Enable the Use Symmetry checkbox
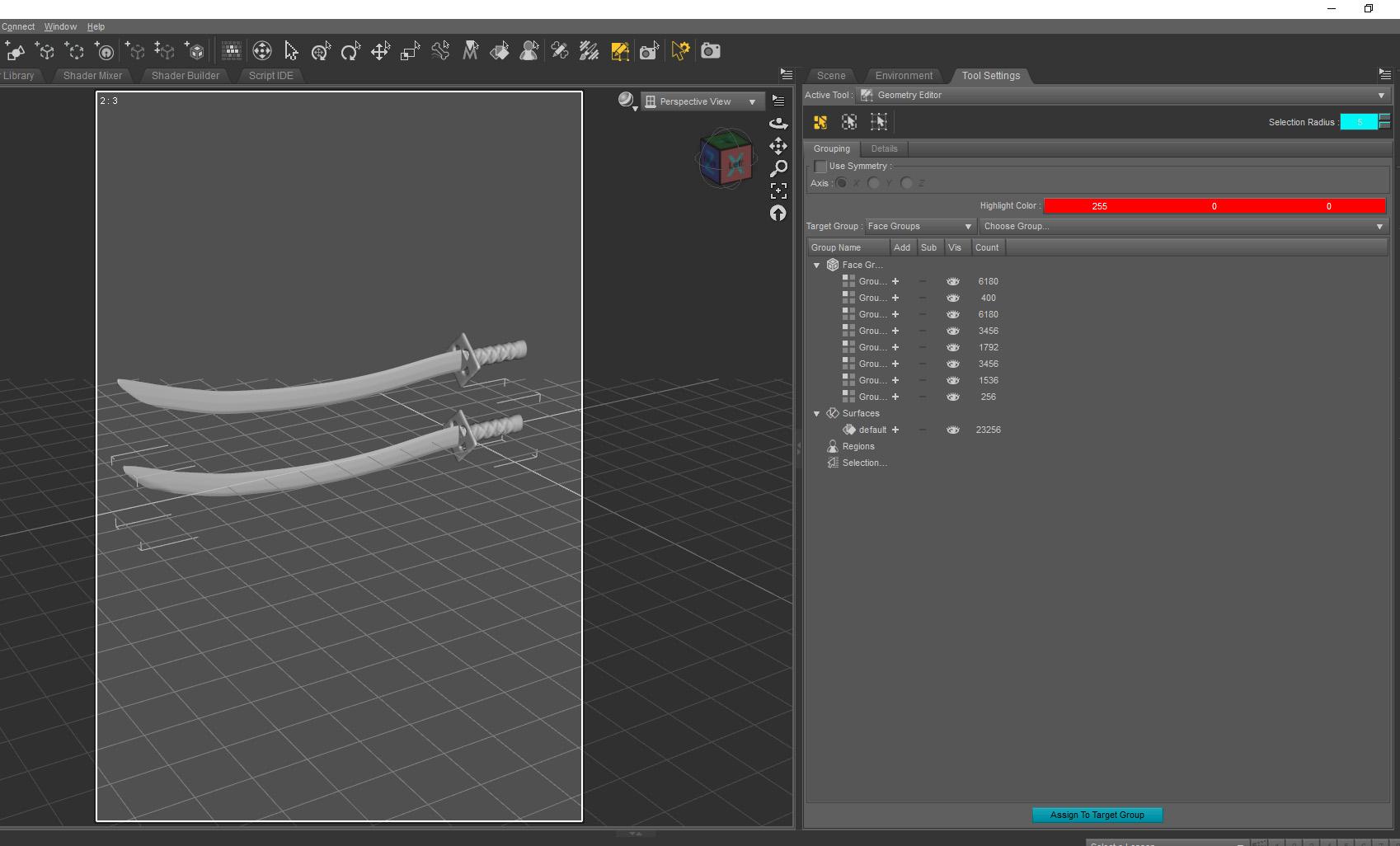 pyautogui.click(x=820, y=166)
